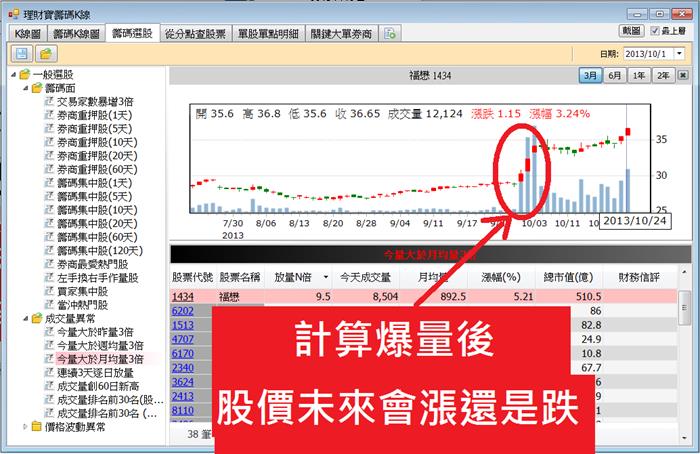Select 連續3天逐日放量 filter
The height and width of the screenshot is (454, 700).
click(96, 372)
